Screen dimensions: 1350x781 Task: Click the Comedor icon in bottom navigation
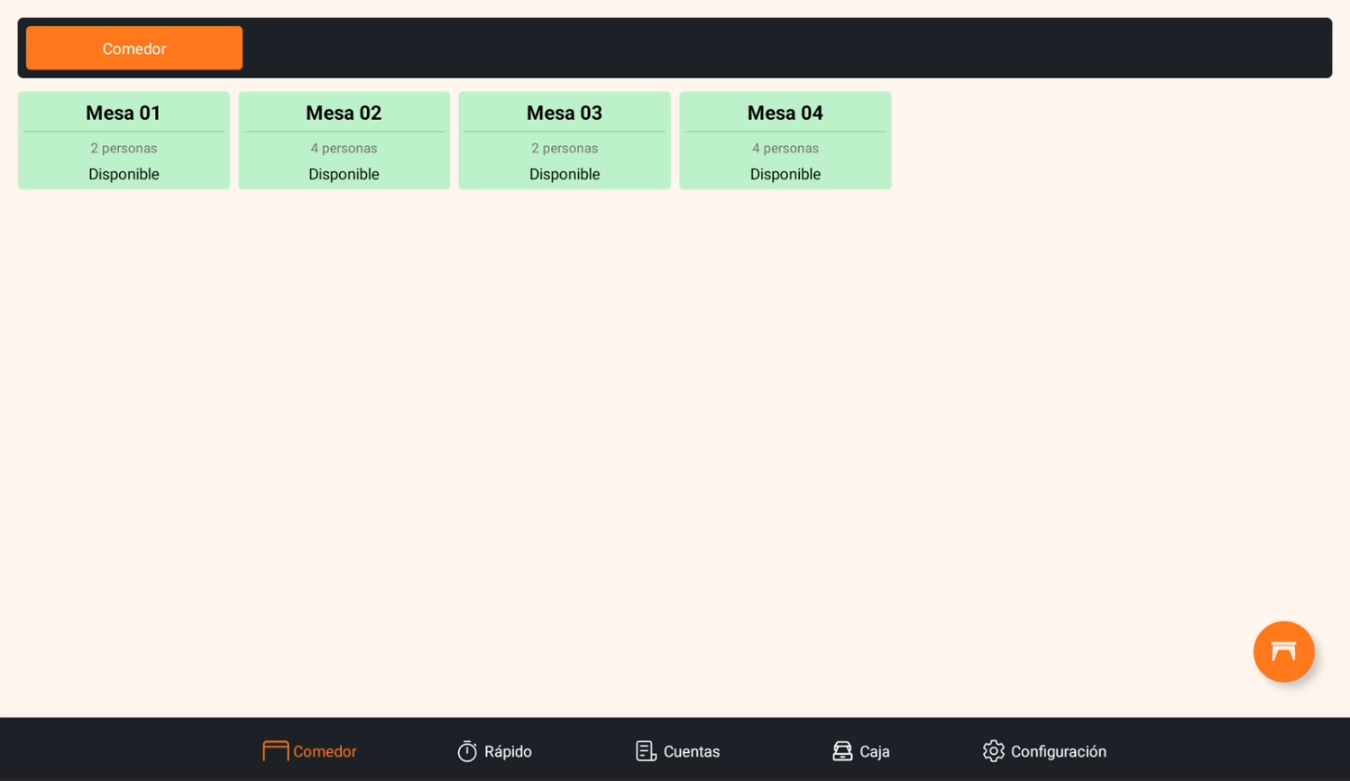(x=275, y=751)
